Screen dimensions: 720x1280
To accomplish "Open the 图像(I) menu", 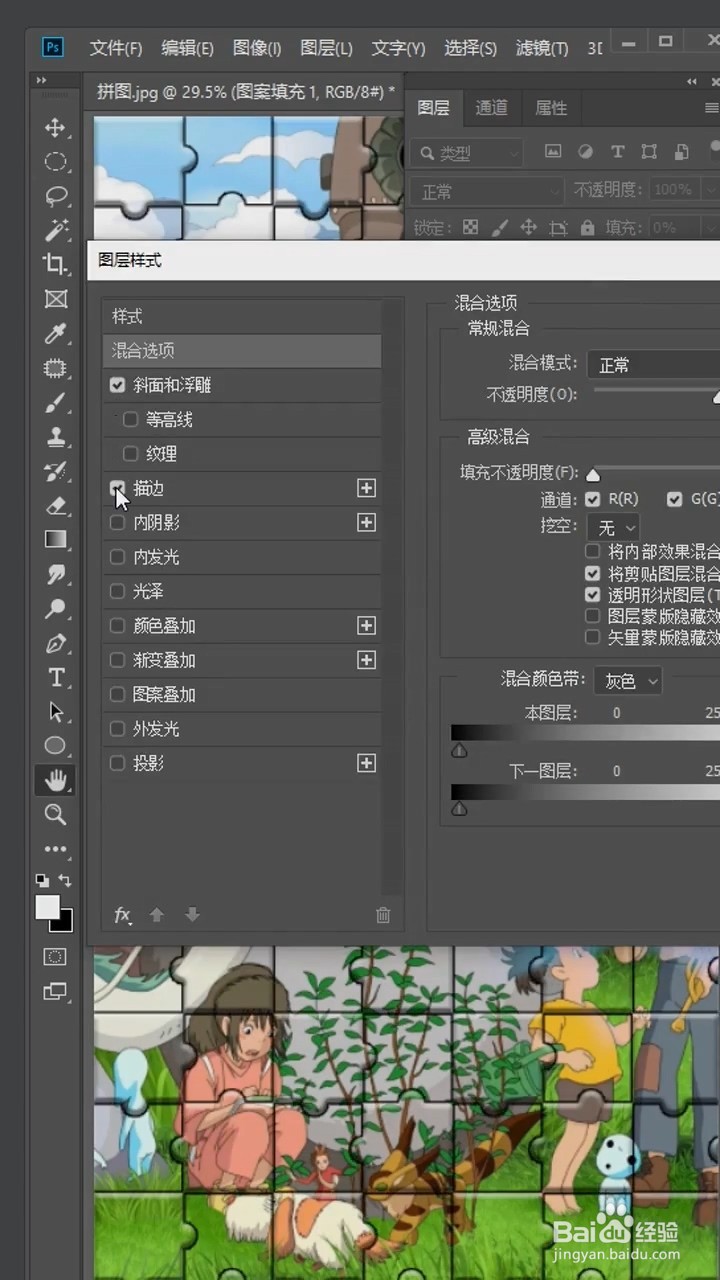I will 257,48.
